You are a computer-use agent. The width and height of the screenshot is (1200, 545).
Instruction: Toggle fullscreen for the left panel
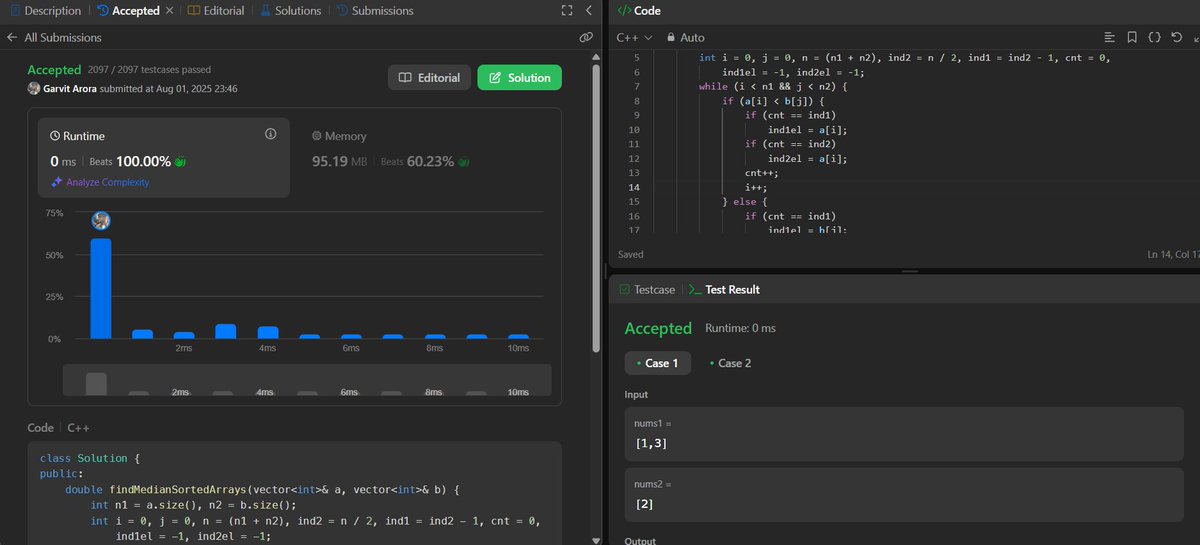[x=567, y=10]
